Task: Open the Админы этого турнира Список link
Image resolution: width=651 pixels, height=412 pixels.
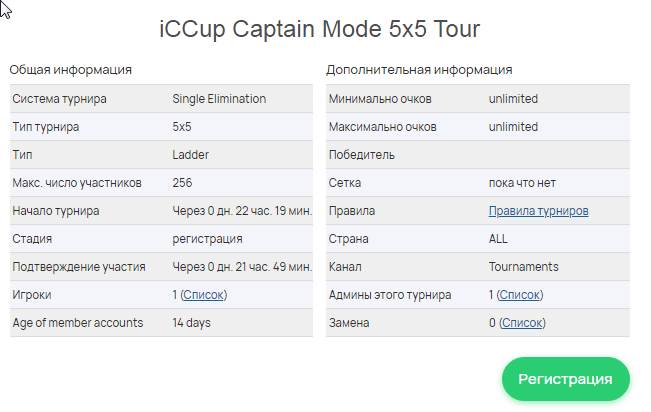Action: pos(519,295)
